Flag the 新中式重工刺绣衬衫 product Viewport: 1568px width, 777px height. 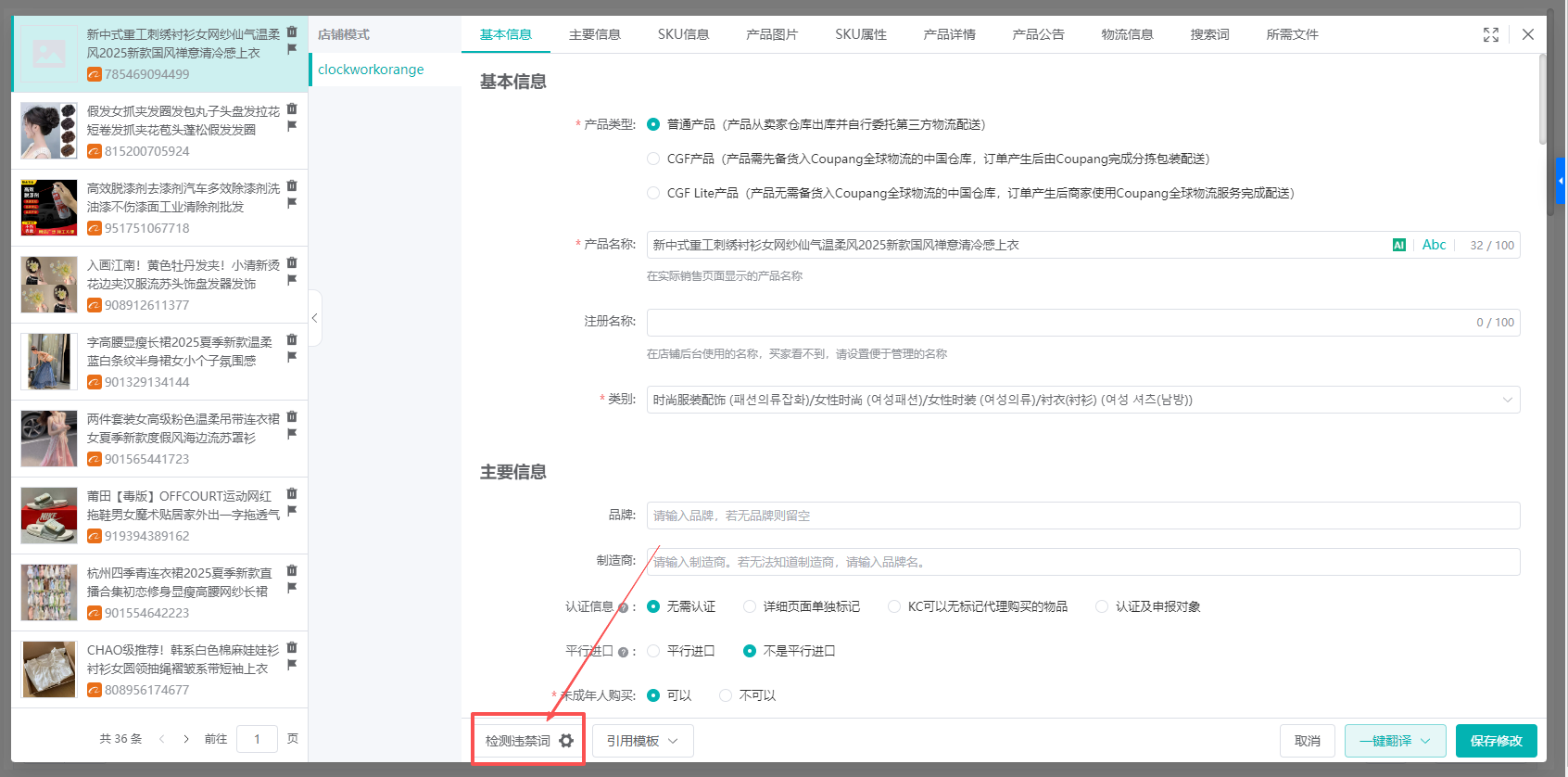coord(292,49)
